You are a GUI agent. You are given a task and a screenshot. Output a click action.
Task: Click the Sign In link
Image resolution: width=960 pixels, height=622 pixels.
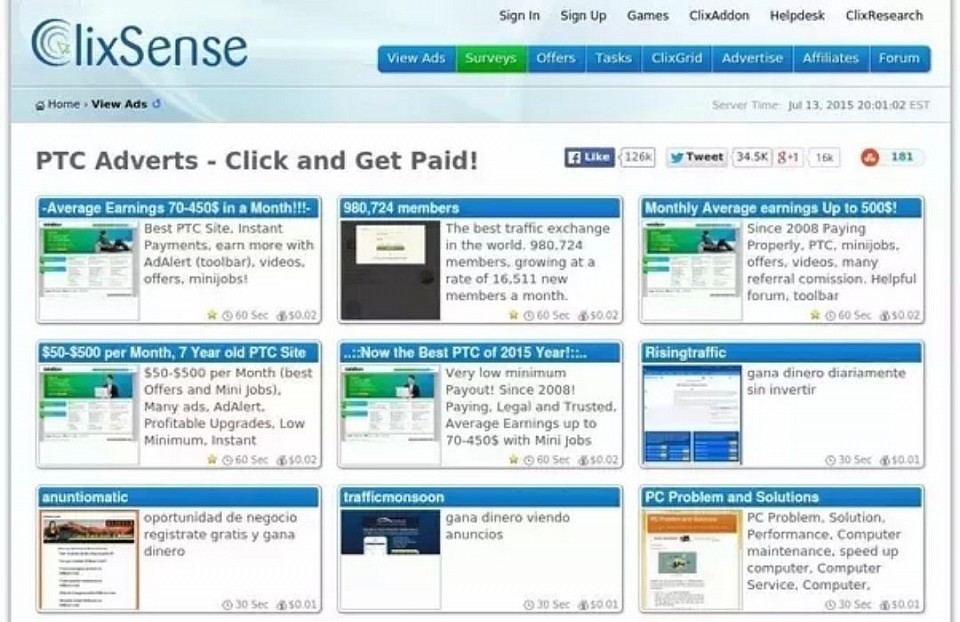pos(519,16)
